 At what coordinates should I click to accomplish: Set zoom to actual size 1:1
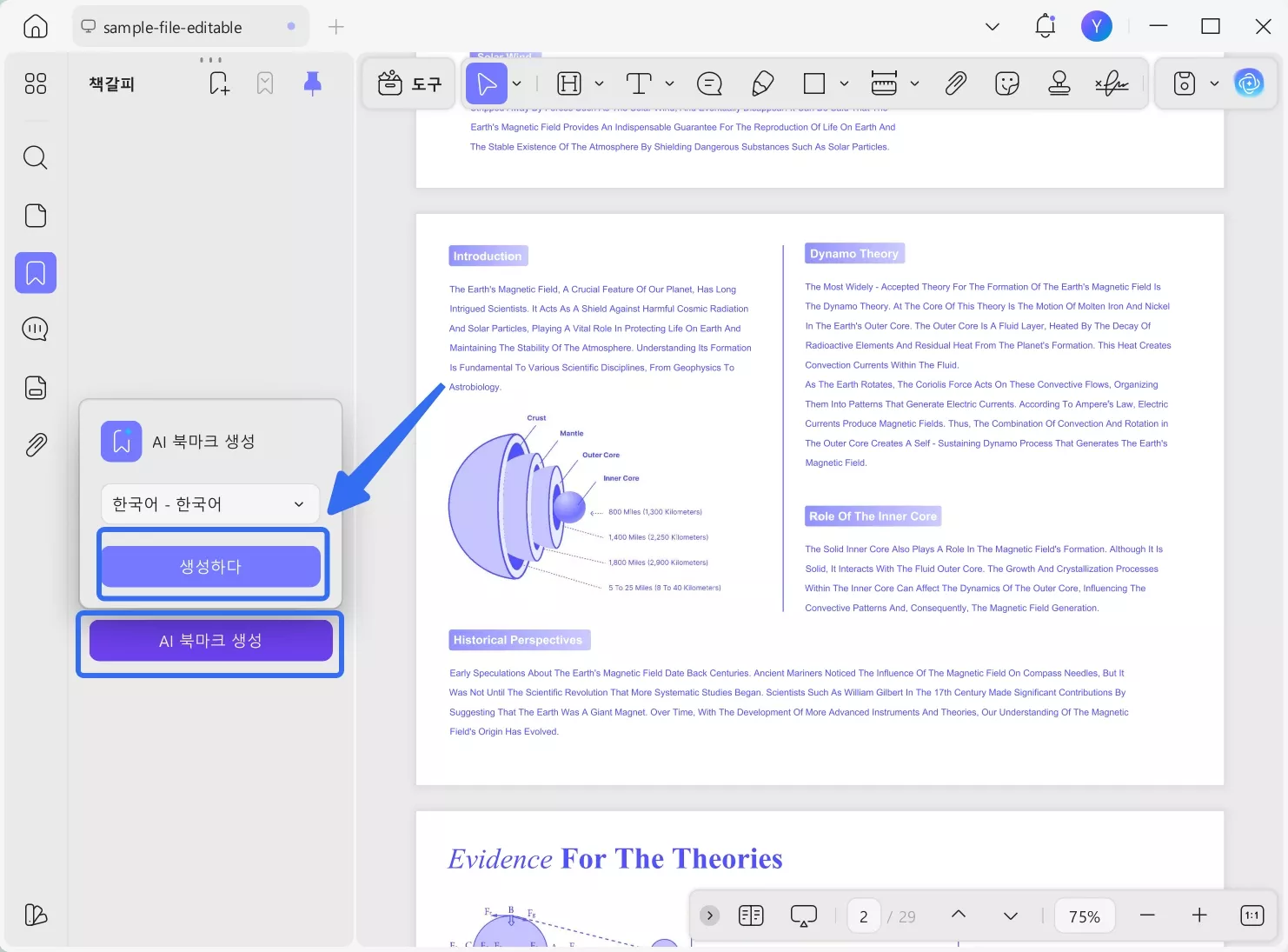pyautogui.click(x=1252, y=915)
